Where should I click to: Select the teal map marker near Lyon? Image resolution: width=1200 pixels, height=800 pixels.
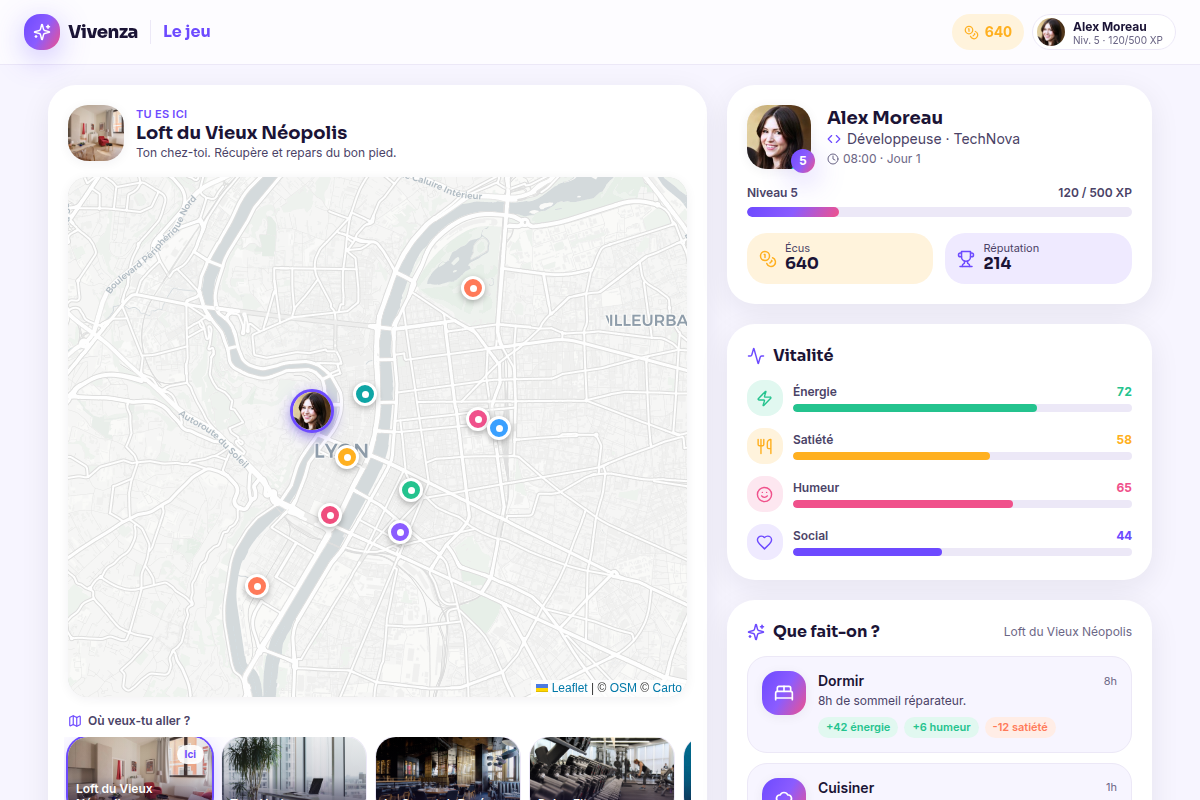click(366, 395)
